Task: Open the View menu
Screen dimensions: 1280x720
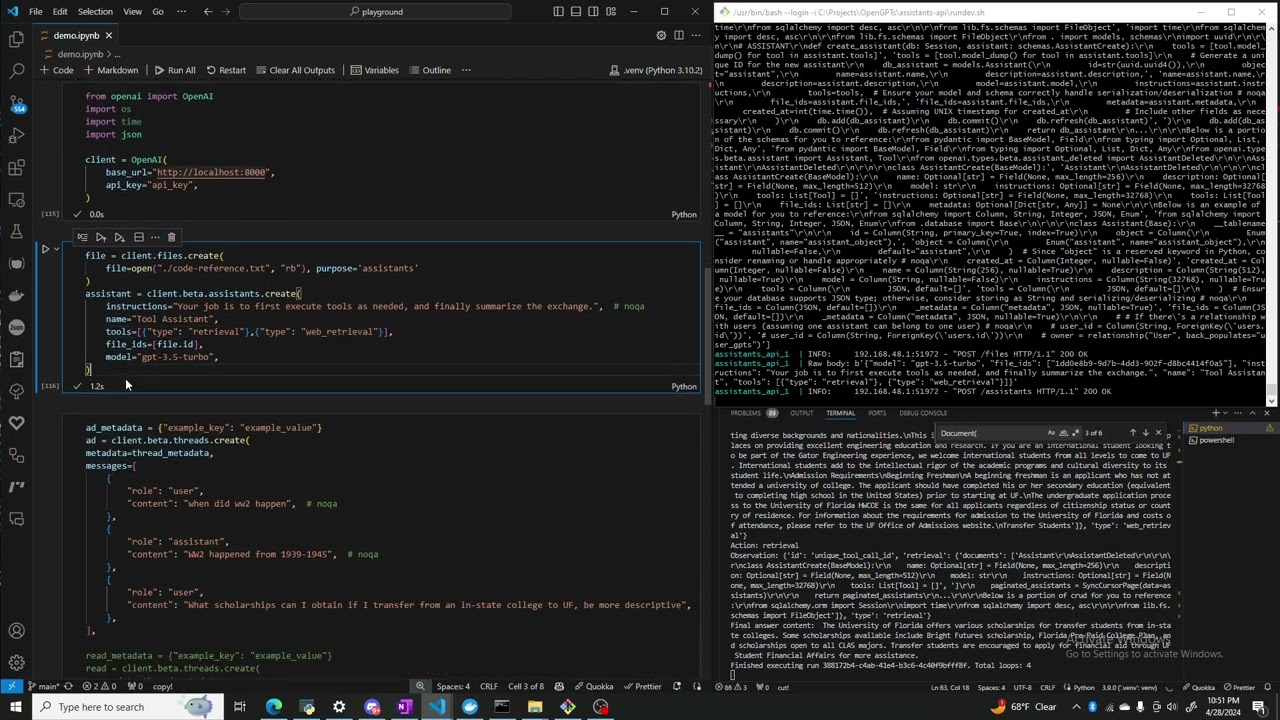Action: point(132,12)
